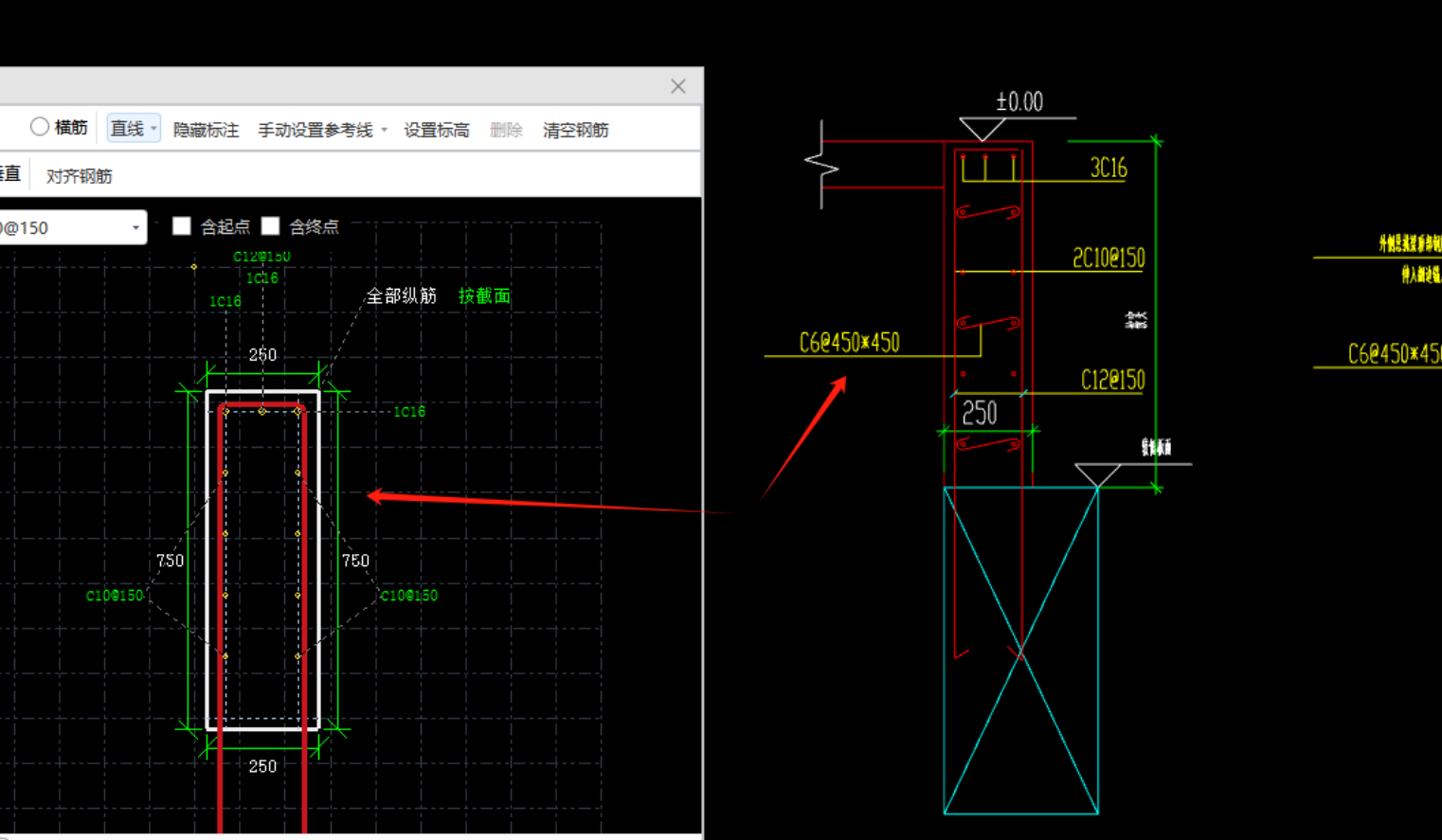This screenshot has width=1442, height=840.
Task: Open the 直线 dropdown arrow
Action: [153, 129]
